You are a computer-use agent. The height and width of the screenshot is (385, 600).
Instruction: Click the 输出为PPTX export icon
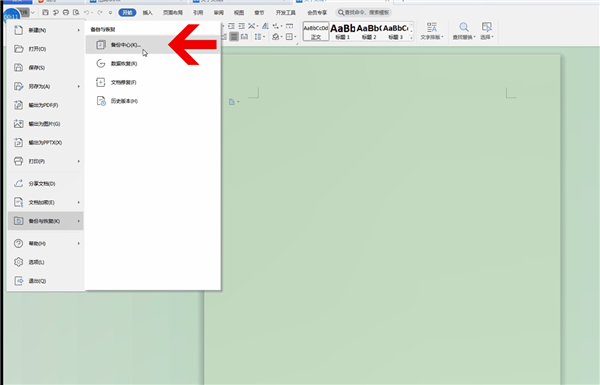tap(18, 142)
